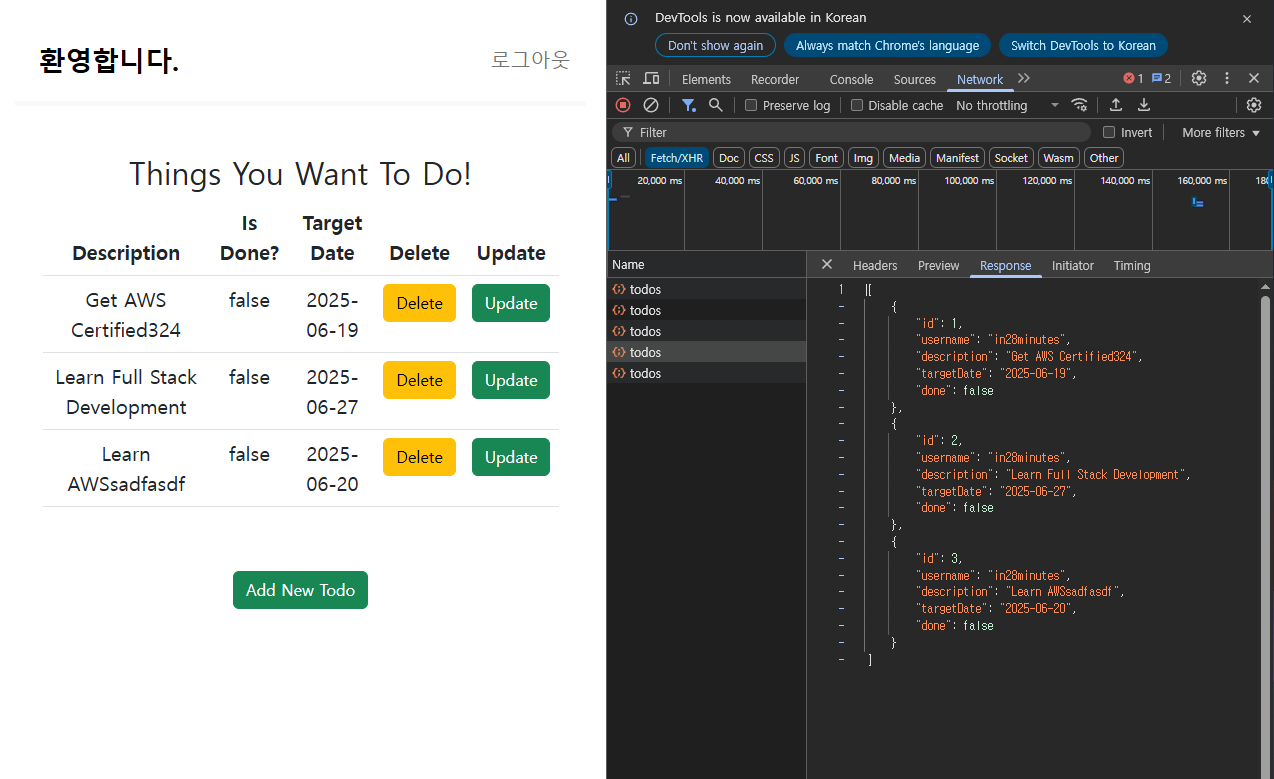1274x779 pixels.
Task: Toggle the Media type filter
Action: tap(904, 158)
